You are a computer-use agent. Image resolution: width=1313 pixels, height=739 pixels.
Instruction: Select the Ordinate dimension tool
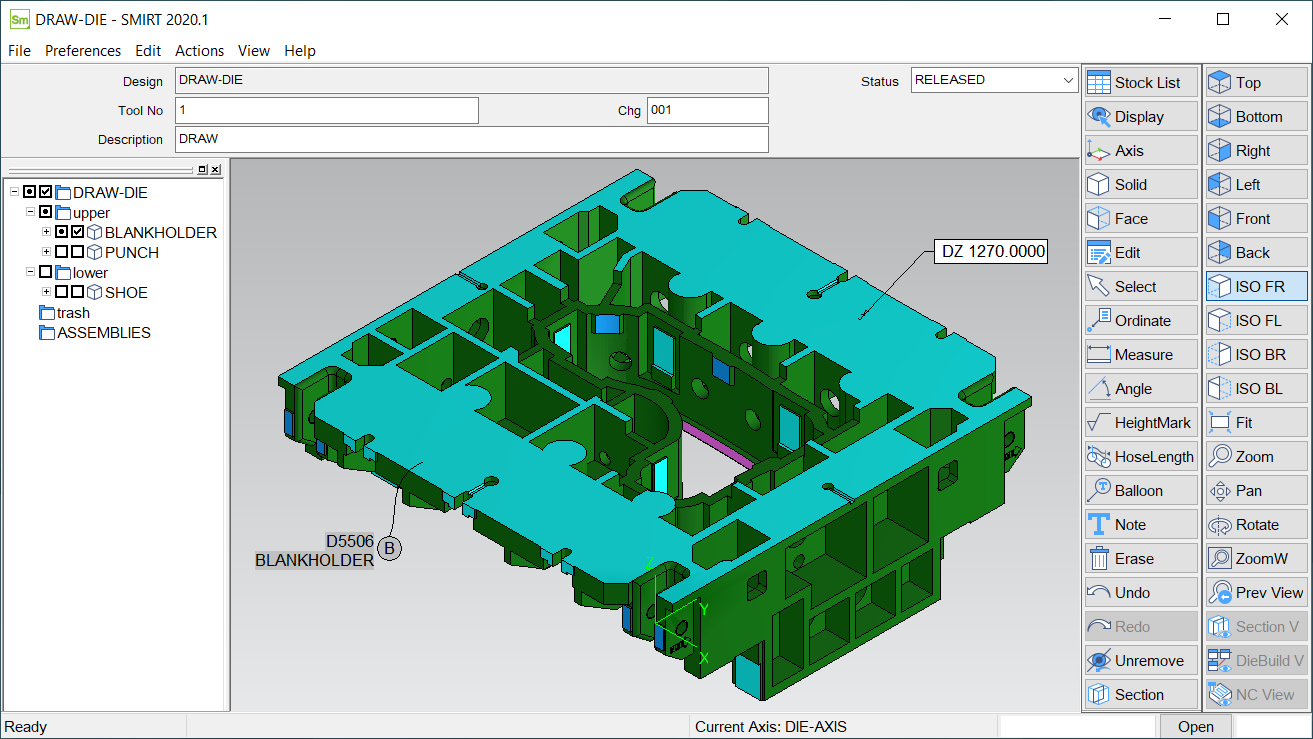[1140, 321]
